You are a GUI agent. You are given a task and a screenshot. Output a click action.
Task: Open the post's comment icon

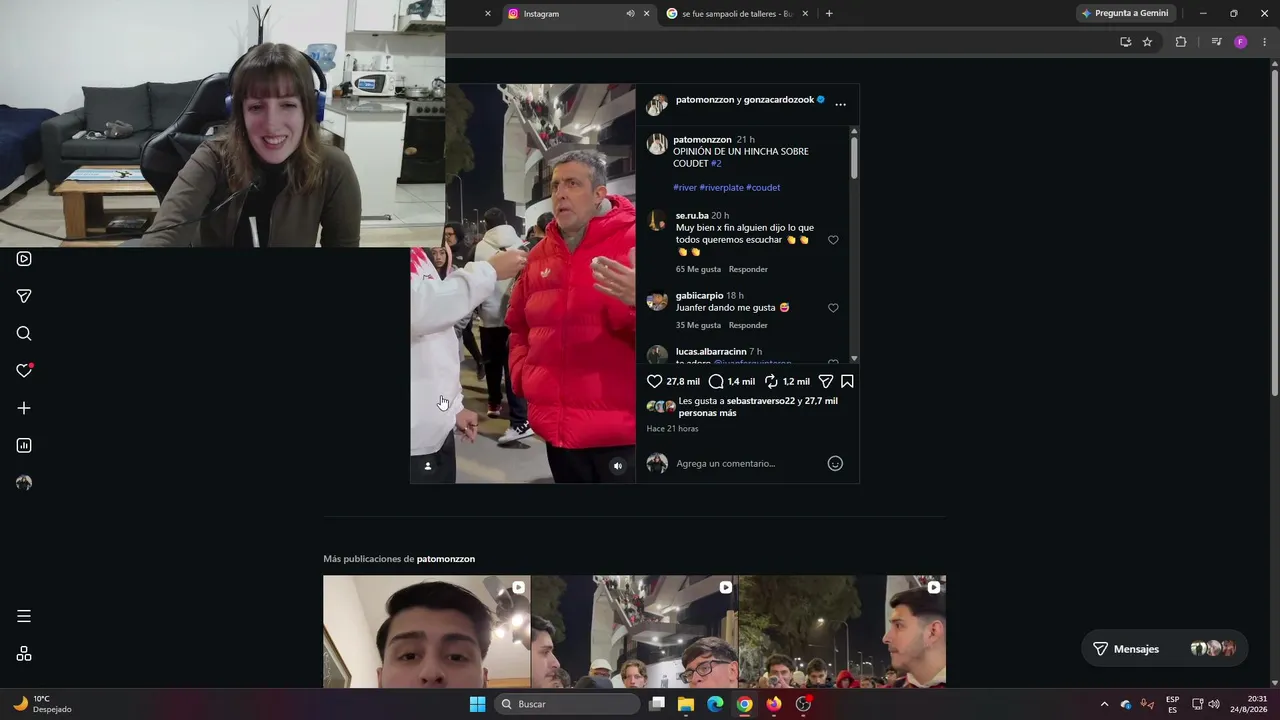[x=716, y=381]
